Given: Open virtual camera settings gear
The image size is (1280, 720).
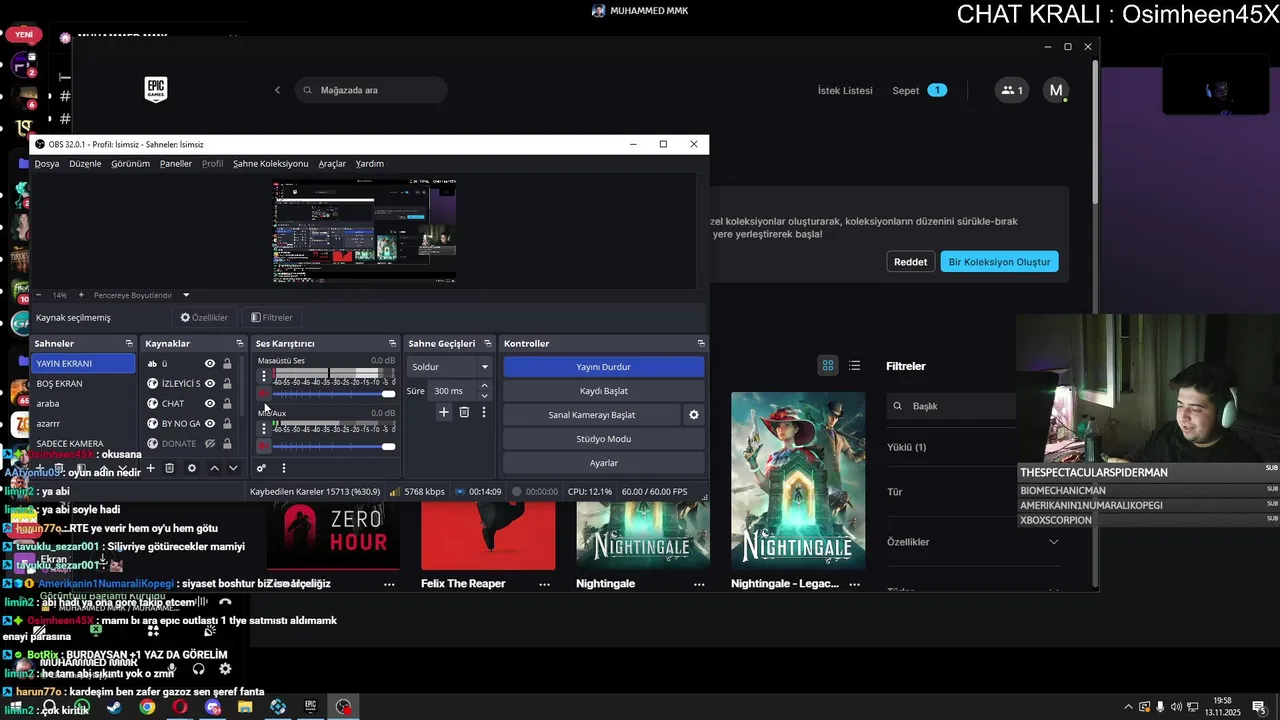Looking at the screenshot, I should click(x=694, y=415).
